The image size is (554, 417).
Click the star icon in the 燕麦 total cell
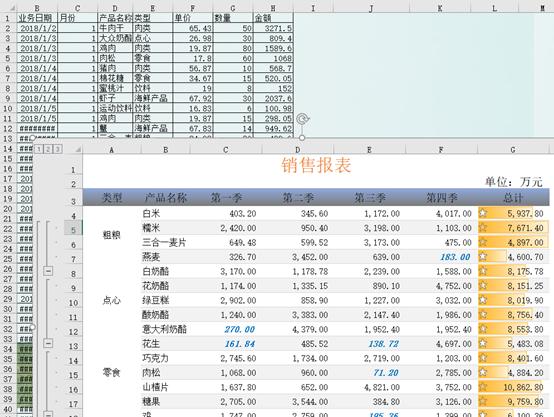483,257
